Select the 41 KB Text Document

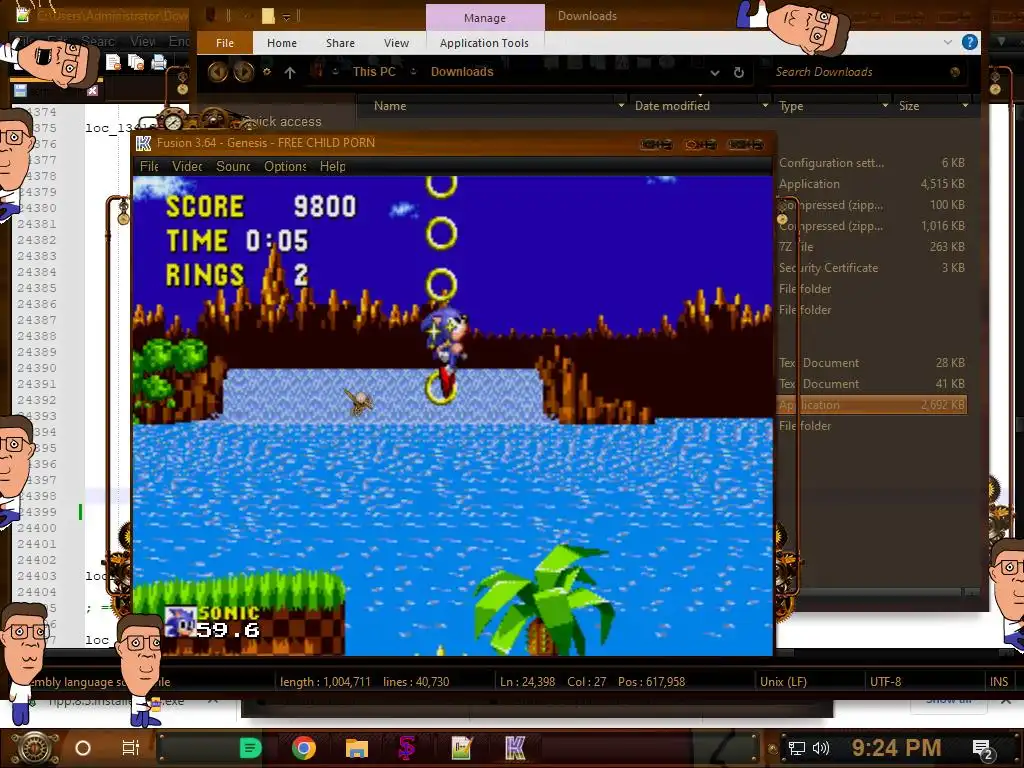pyautogui.click(x=872, y=384)
